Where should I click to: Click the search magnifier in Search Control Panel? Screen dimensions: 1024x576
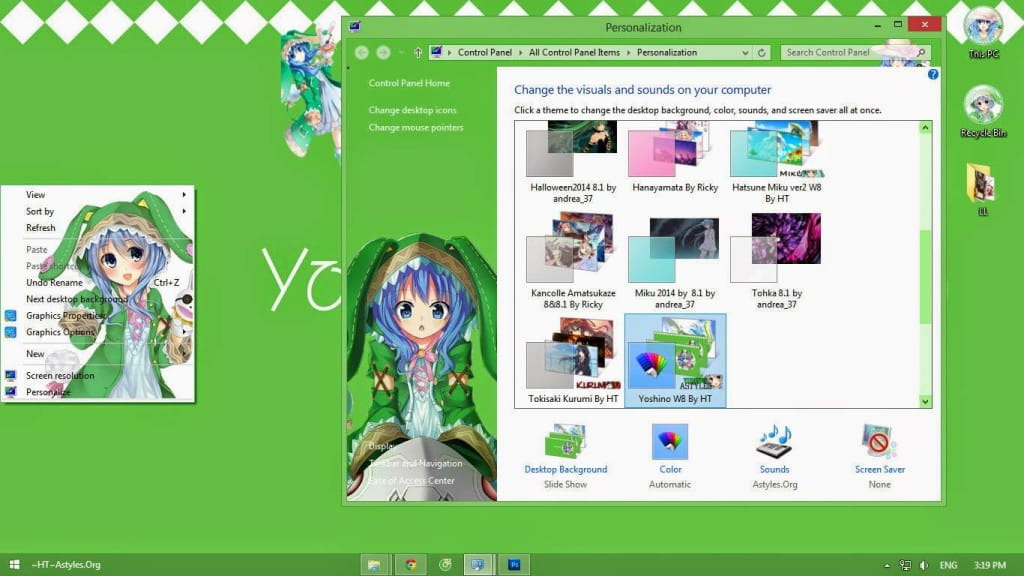point(919,52)
